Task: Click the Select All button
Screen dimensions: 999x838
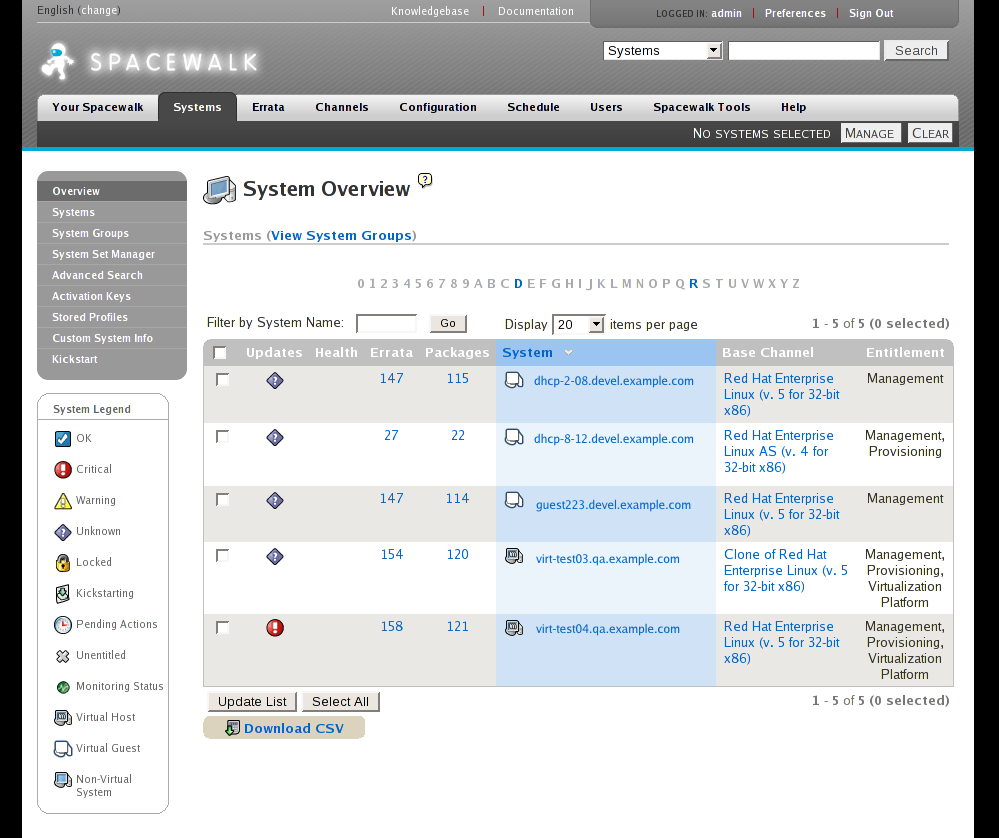Action: click(x=340, y=702)
